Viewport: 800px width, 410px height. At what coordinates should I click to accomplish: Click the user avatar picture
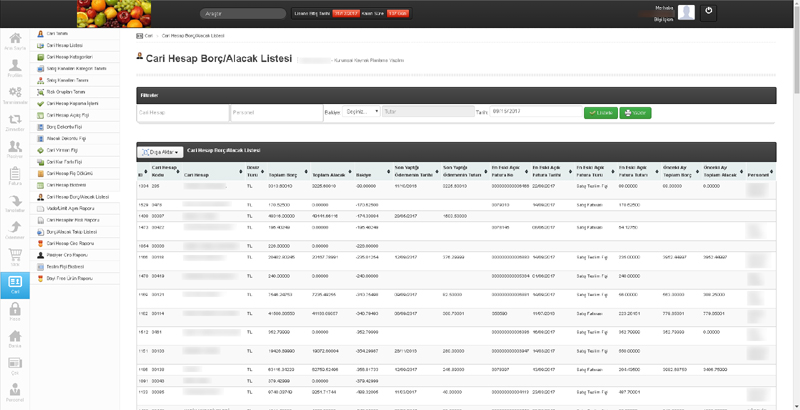click(x=686, y=12)
